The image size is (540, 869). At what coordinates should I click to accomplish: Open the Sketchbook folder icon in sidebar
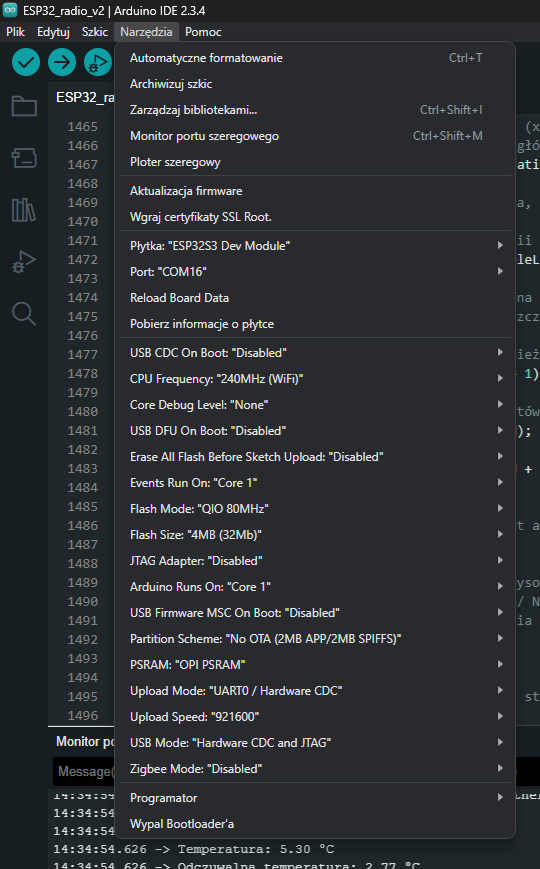point(24,106)
